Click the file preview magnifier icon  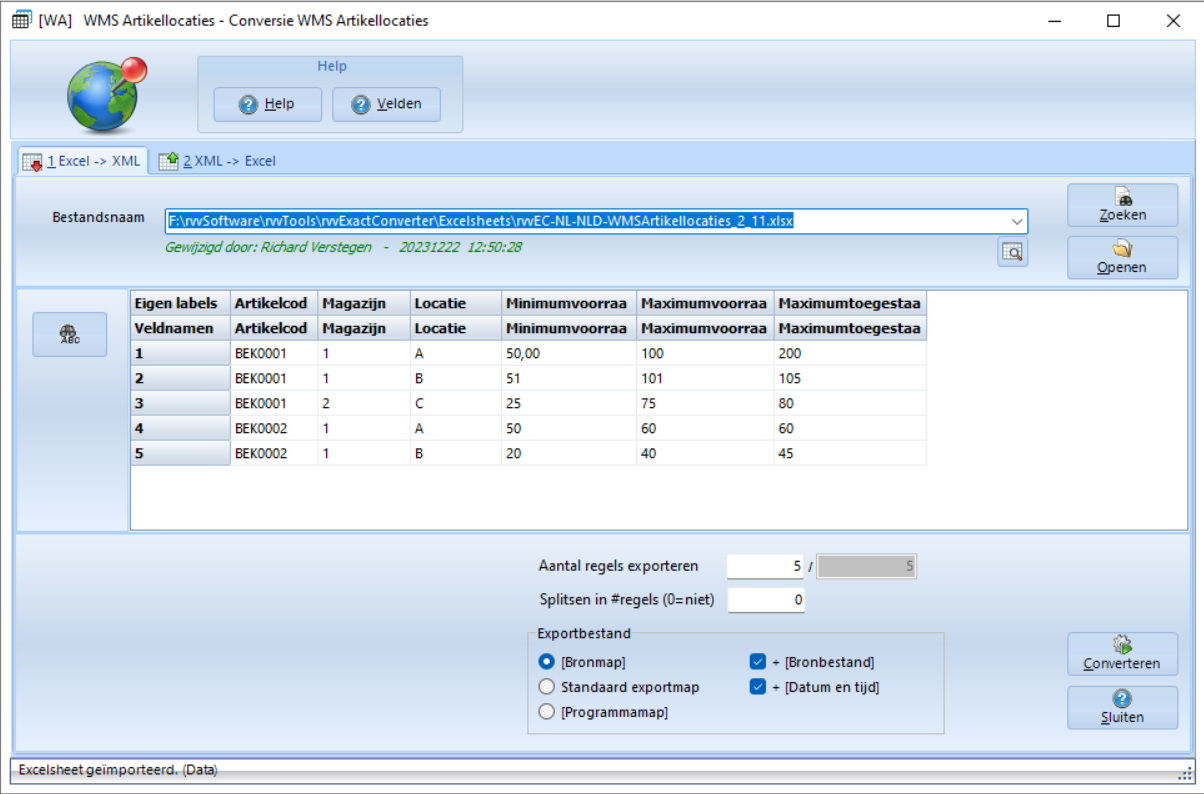tap(1012, 253)
